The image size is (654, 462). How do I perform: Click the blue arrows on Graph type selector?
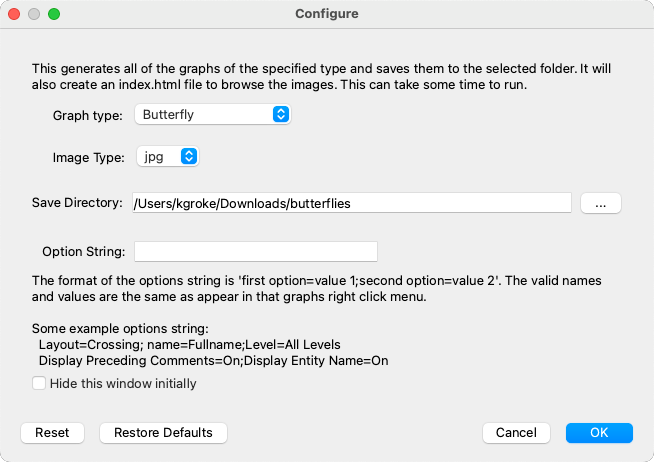click(x=281, y=114)
